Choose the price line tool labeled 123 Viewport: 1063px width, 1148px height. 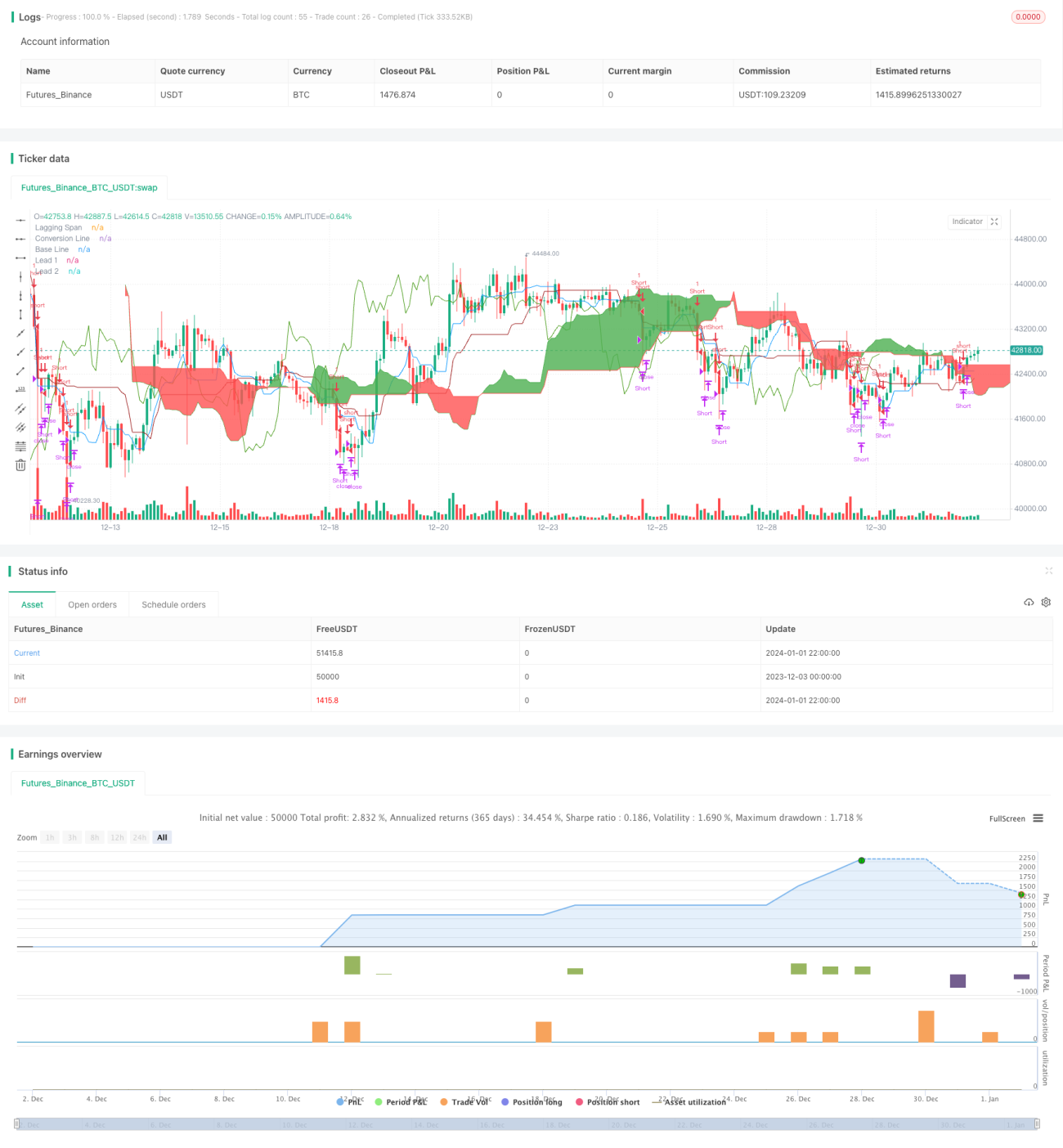pyautogui.click(x=20, y=390)
